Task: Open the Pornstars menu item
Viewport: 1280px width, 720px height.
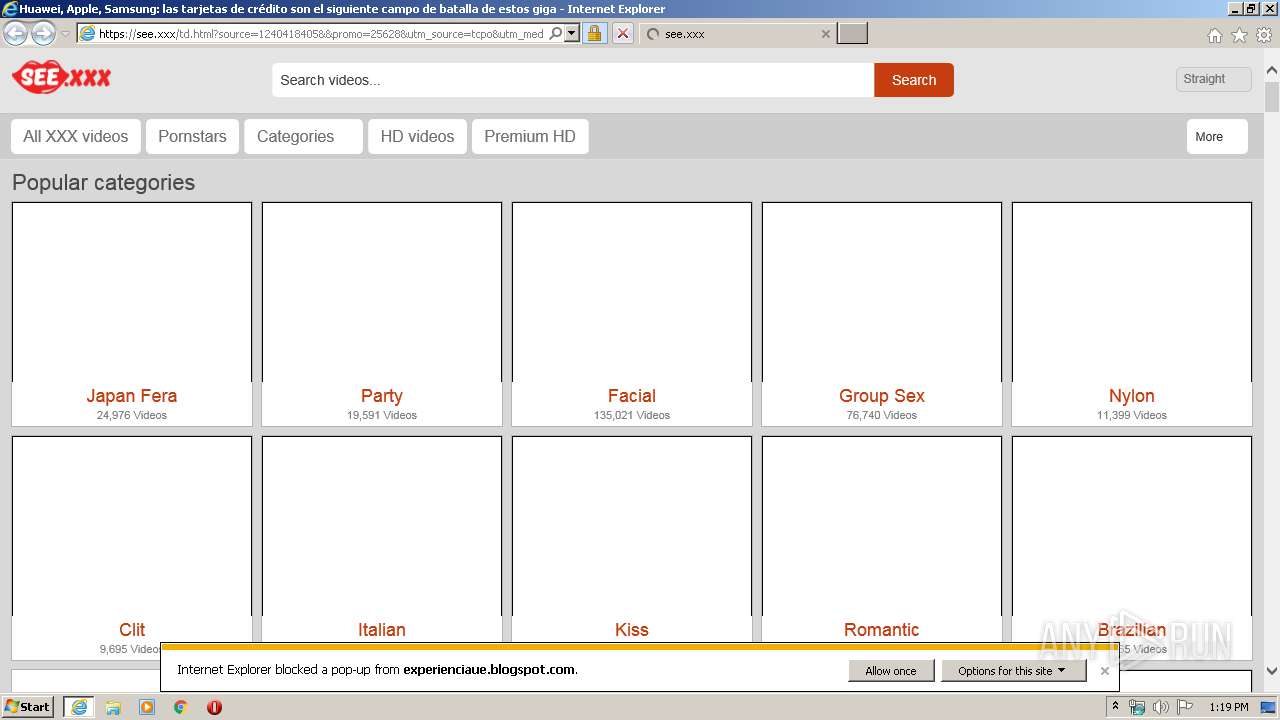Action: (192, 136)
